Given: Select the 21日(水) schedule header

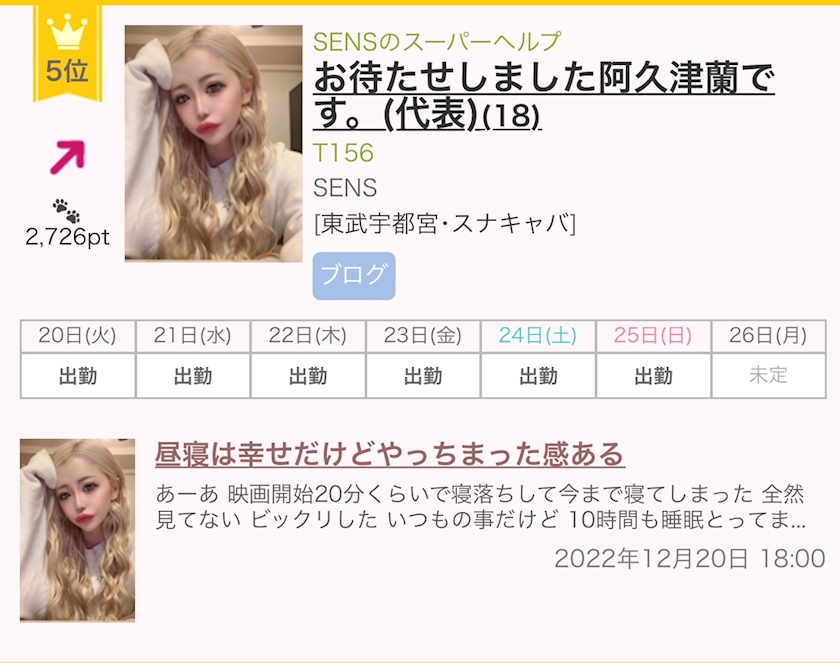Looking at the screenshot, I should tap(193, 336).
